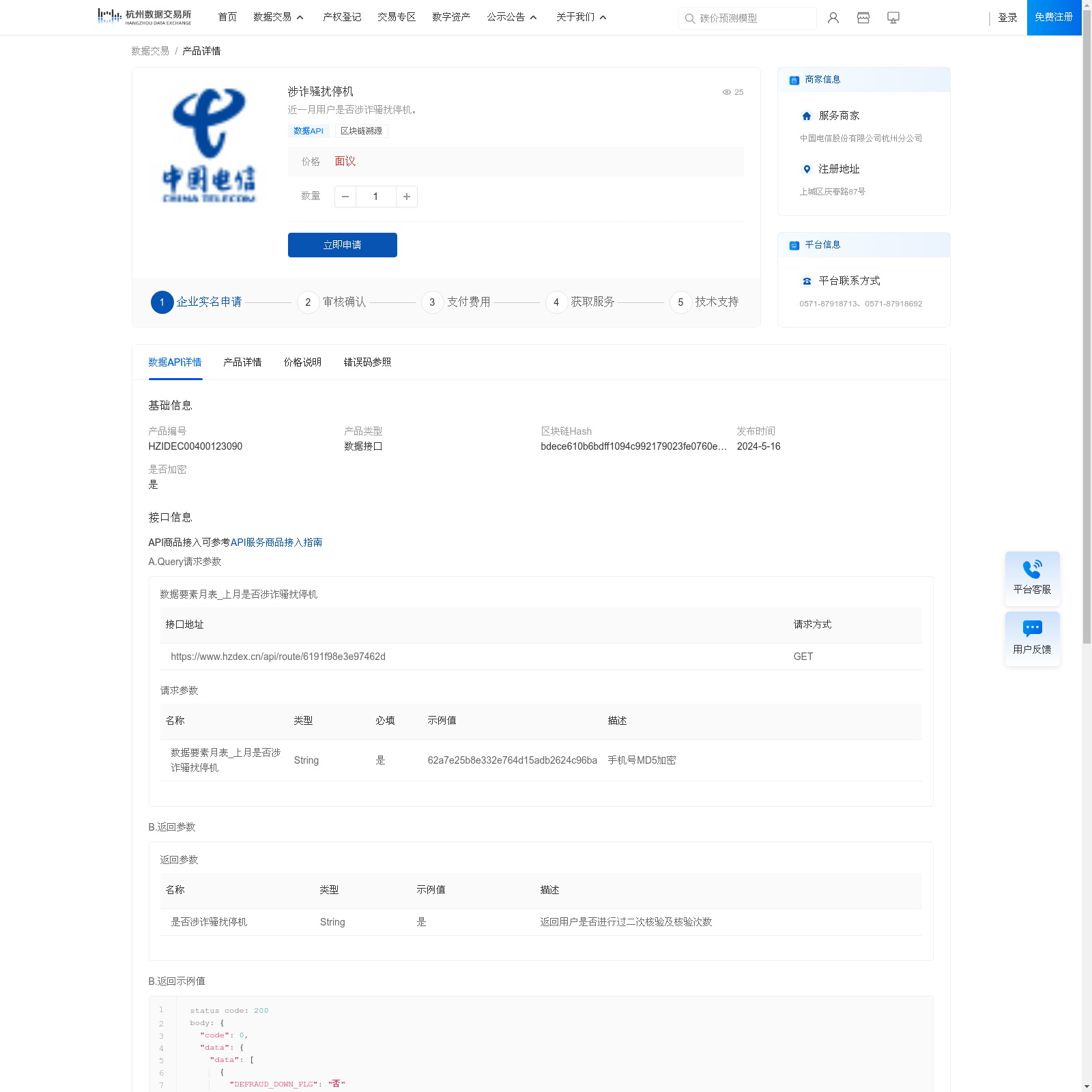
Task: Click product number HZIDEC00400123090
Action: [x=195, y=446]
